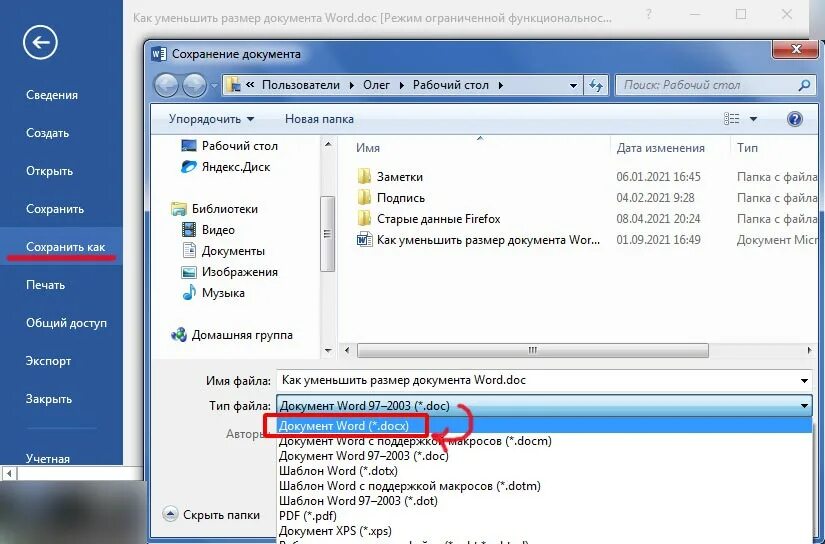This screenshot has height=544, width=825.
Task: Click the file list horizontal scrollbar thumb
Action: [x=532, y=350]
